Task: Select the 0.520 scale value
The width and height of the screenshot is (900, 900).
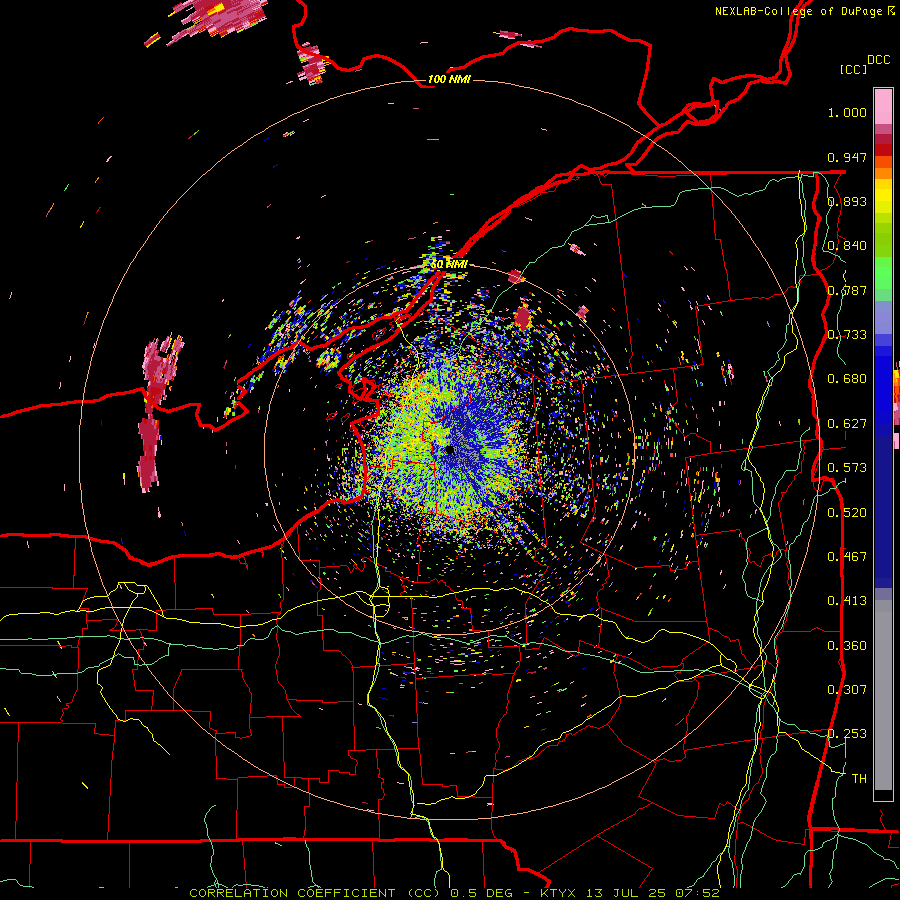Action: point(847,512)
